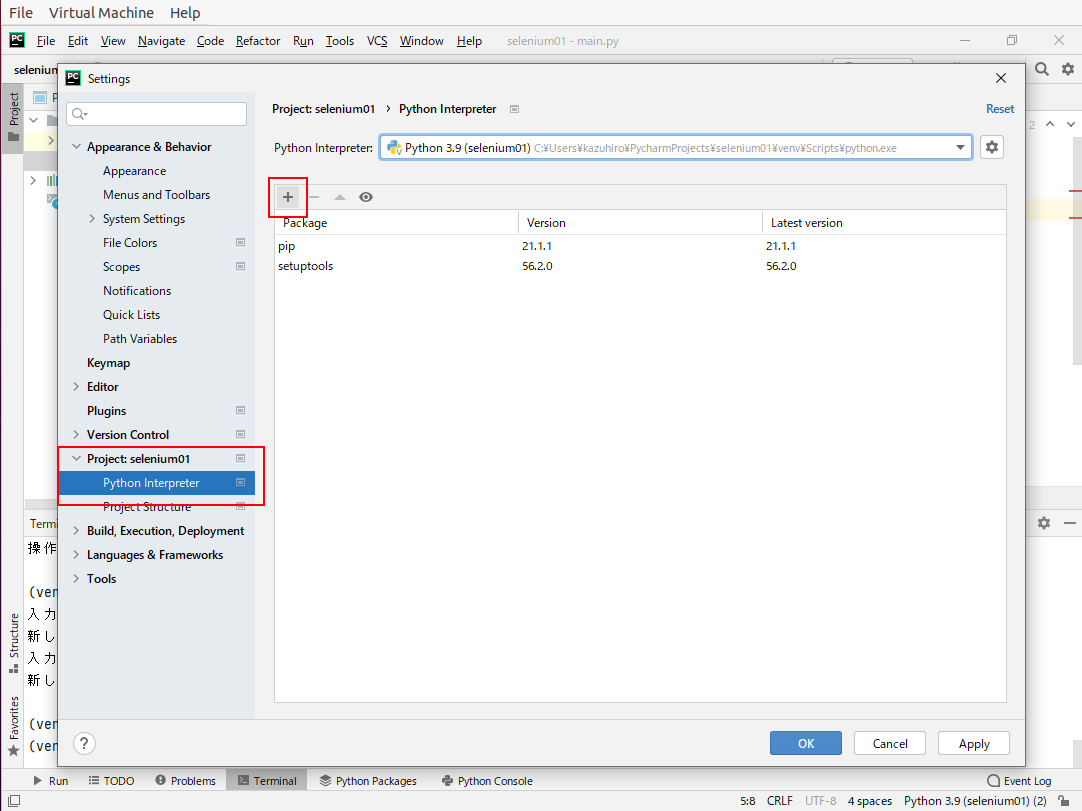Viewport: 1082px width, 811px height.
Task: Click the gear icon beside the interpreter dropdown
Action: pyautogui.click(x=991, y=148)
